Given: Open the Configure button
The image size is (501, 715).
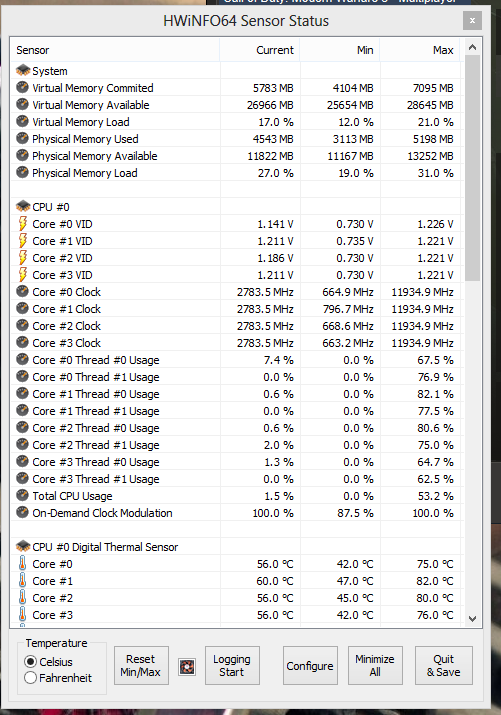Looking at the screenshot, I should tap(310, 665).
